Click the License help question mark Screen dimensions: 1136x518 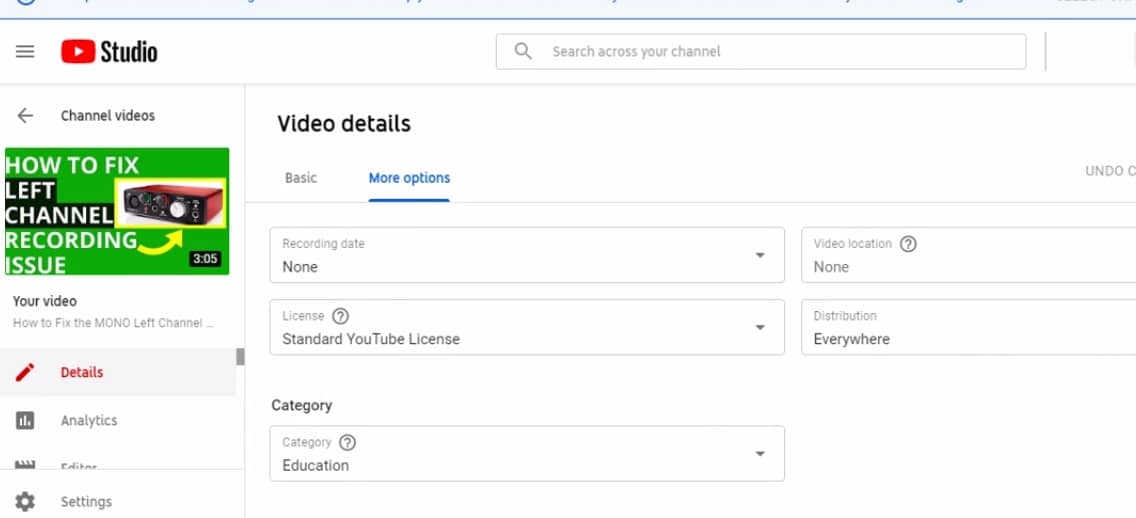tap(340, 316)
